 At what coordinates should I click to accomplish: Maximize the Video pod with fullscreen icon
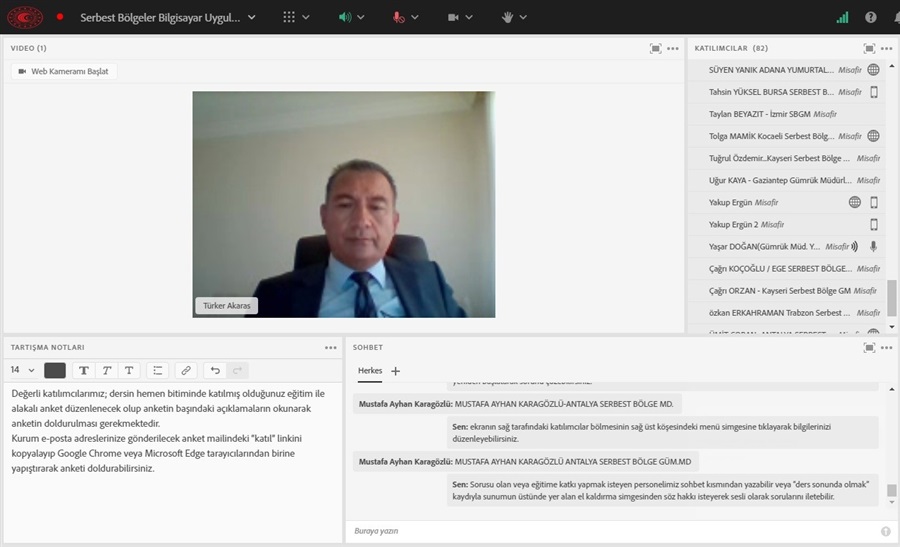(x=655, y=48)
